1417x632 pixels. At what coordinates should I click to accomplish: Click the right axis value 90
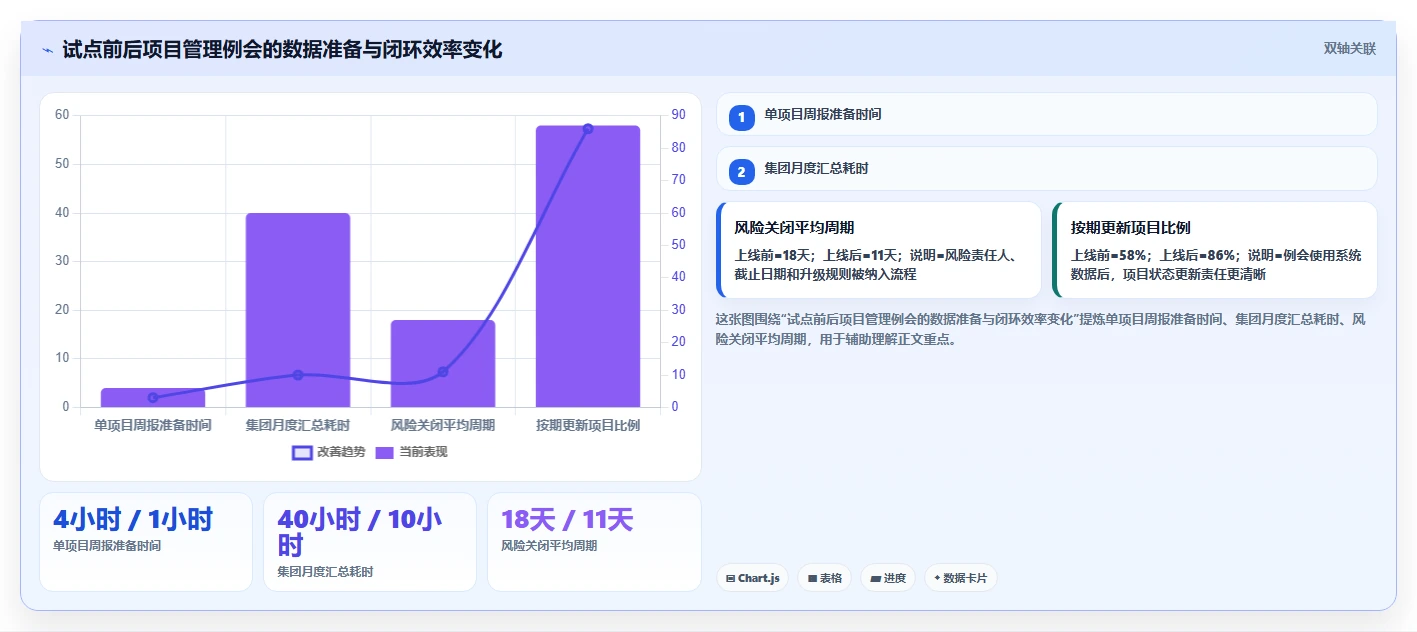tap(678, 115)
